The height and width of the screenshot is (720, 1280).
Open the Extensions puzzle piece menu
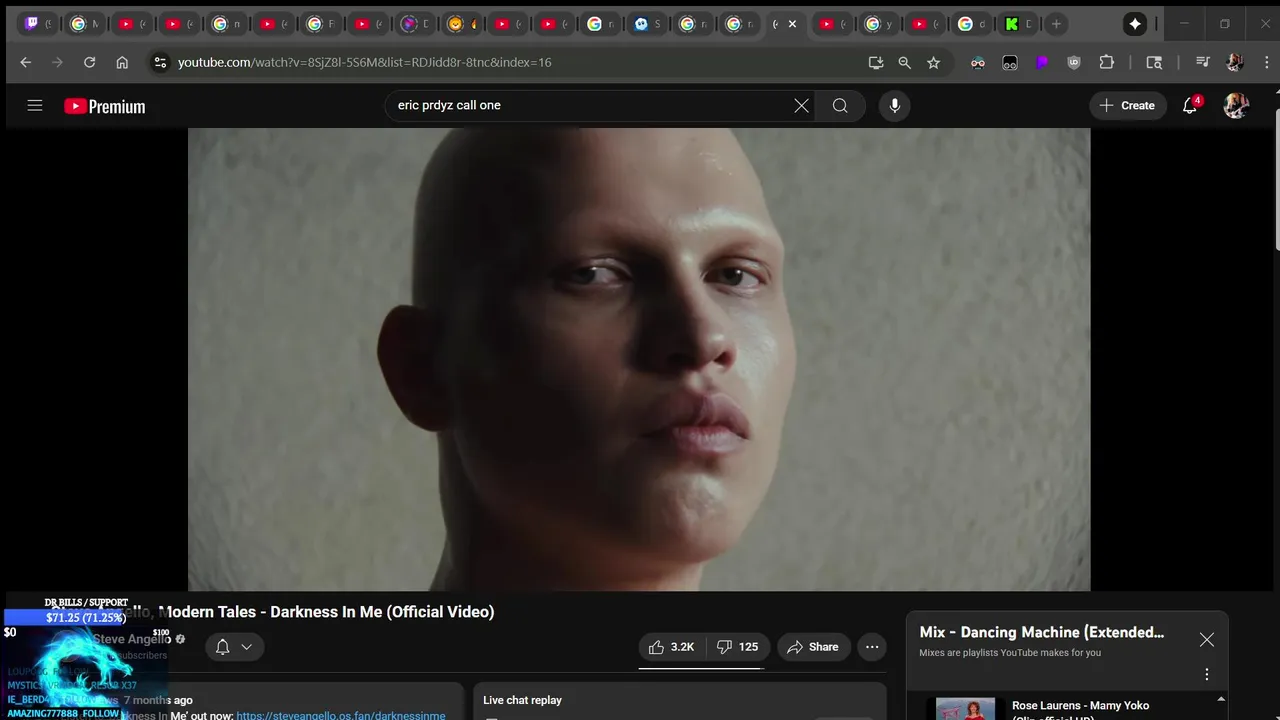[x=1106, y=62]
